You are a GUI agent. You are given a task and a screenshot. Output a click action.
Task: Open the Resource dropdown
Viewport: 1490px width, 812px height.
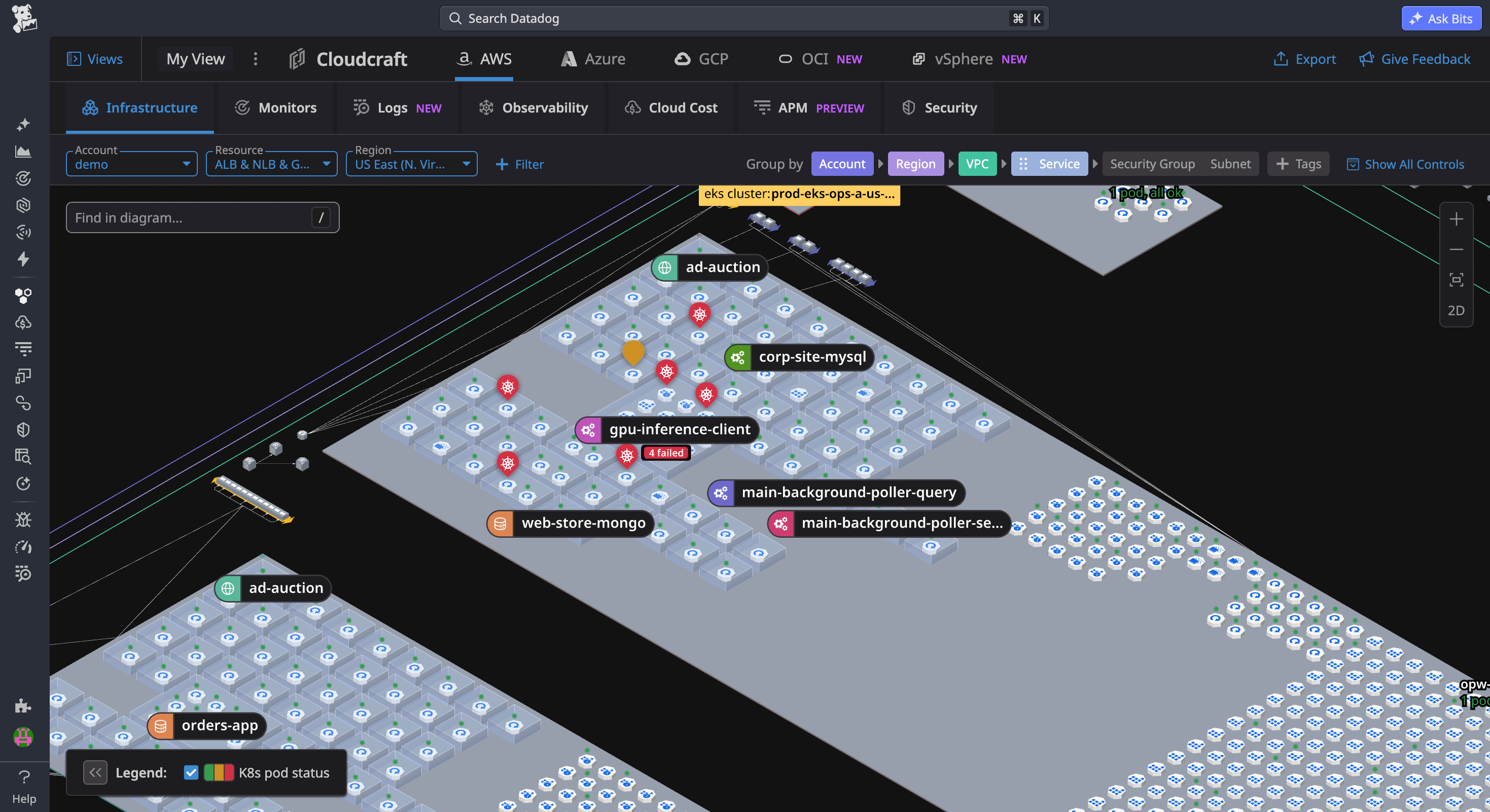tap(272, 164)
